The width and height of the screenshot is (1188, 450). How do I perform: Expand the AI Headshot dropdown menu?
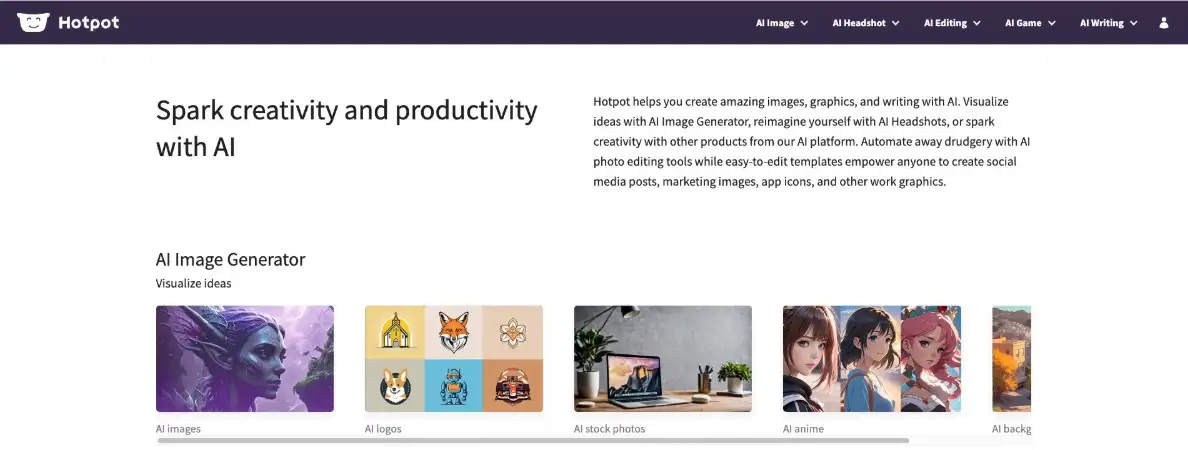pyautogui.click(x=866, y=23)
